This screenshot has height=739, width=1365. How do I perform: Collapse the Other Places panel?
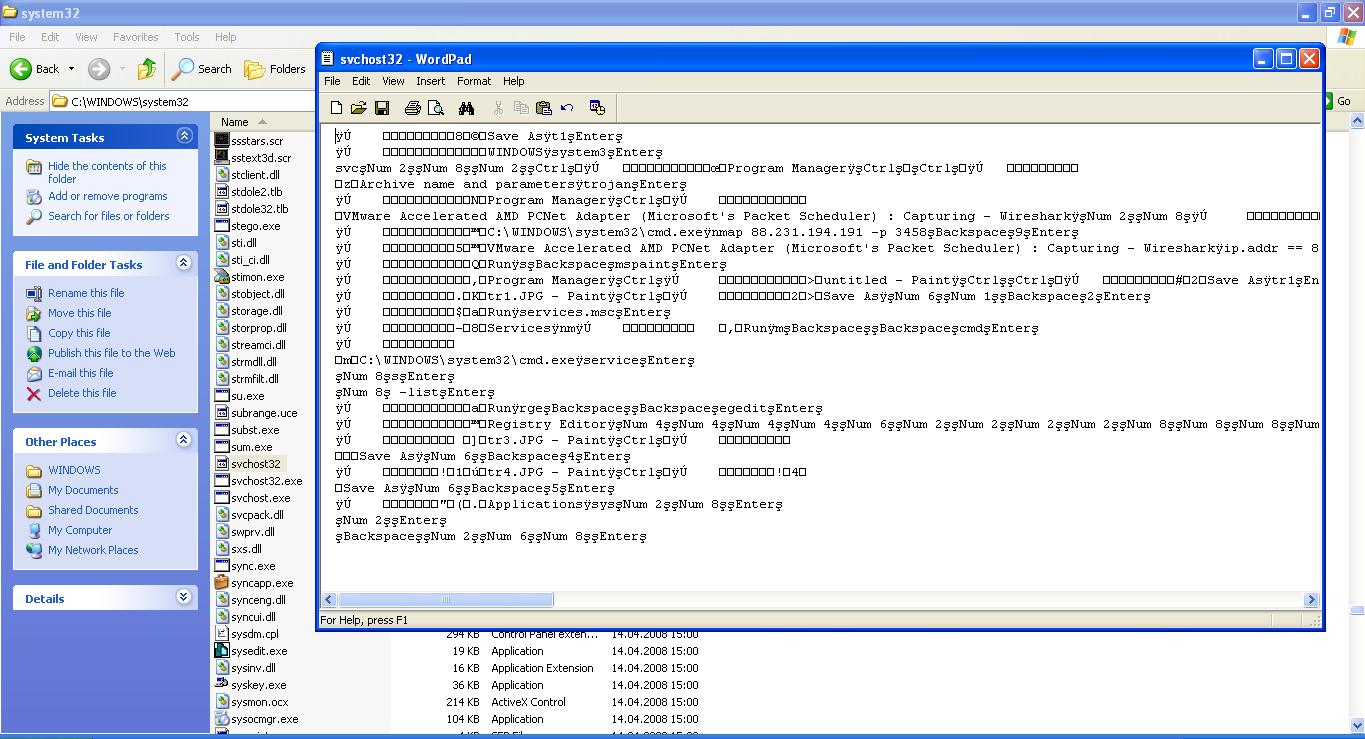click(184, 440)
